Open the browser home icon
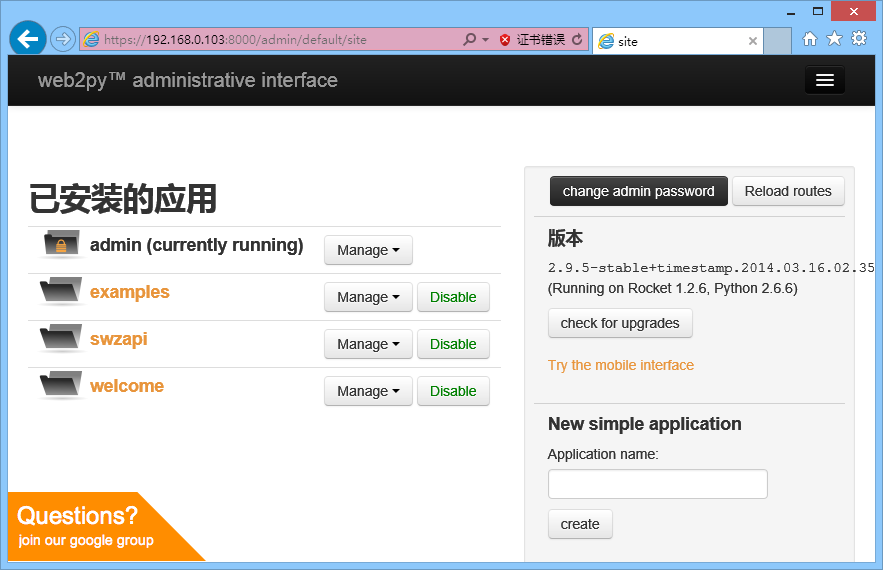The width and height of the screenshot is (883, 570). (810, 39)
